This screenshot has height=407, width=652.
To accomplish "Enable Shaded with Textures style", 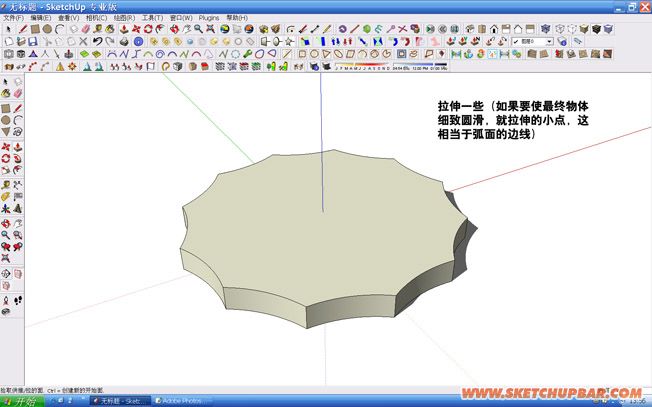I will coord(596,29).
